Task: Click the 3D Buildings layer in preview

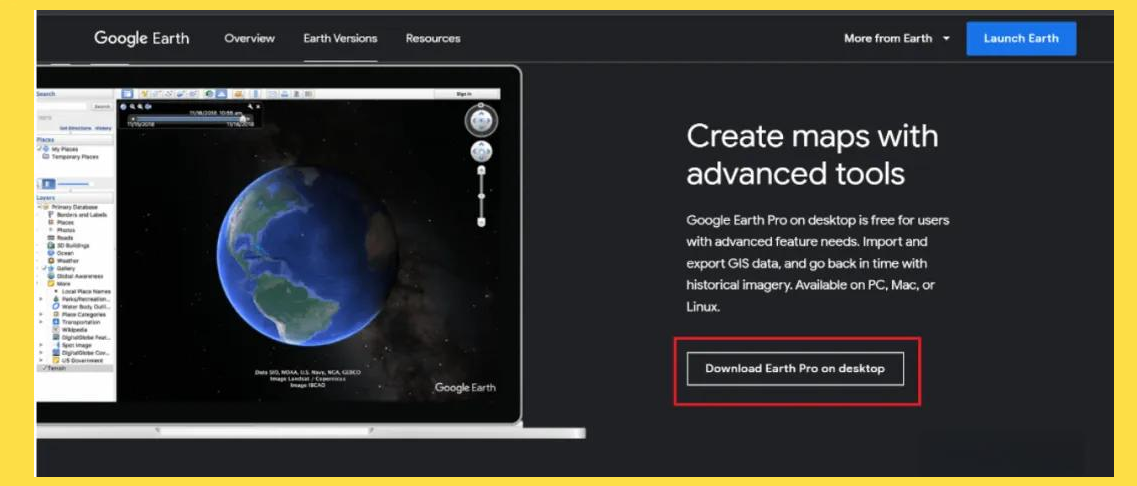Action: [66, 245]
